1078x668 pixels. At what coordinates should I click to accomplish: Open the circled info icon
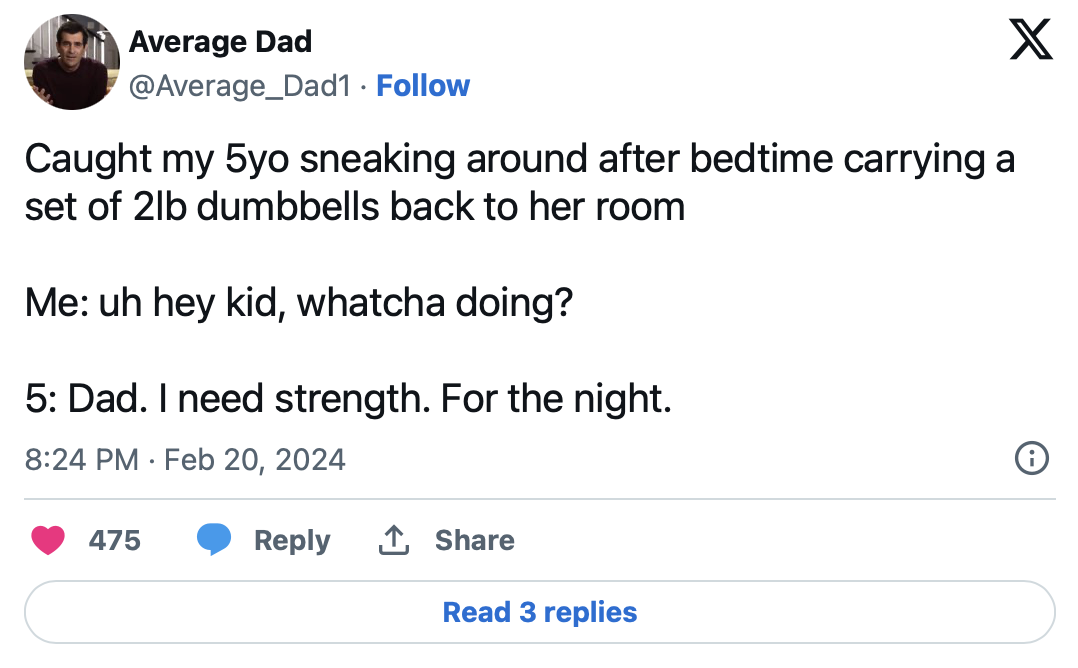point(1031,458)
